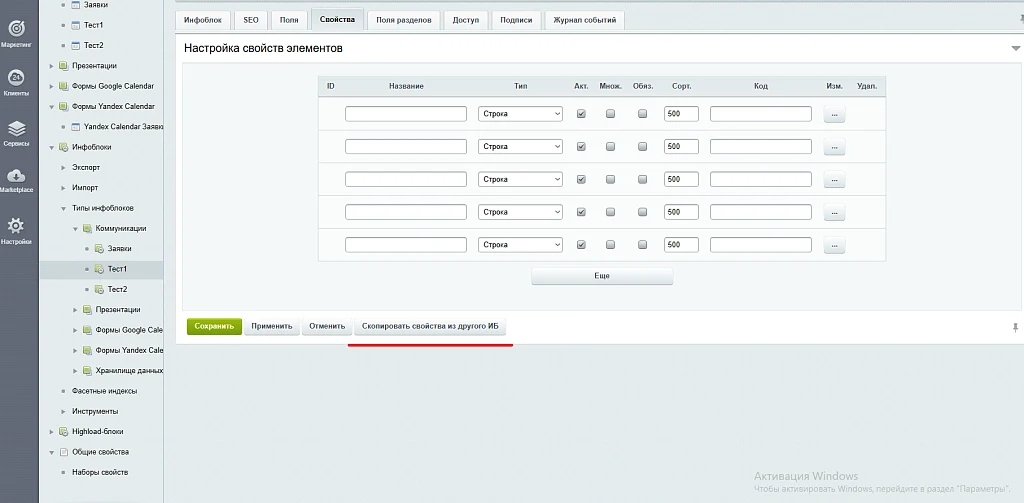The image size is (1024, 503).
Task: Click the Yandex Calendar Заявки list icon
Action: coord(75,127)
